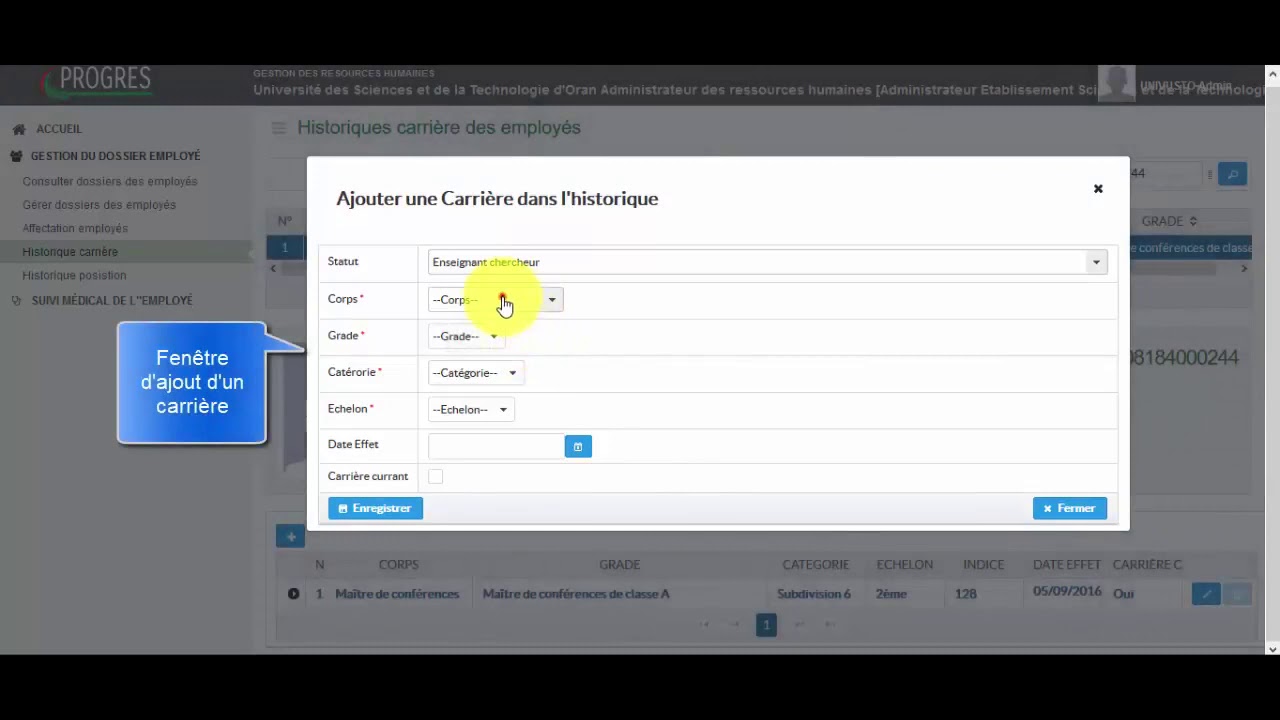The width and height of the screenshot is (1280, 720).
Task: Click the Date Effet input field
Action: click(x=496, y=446)
